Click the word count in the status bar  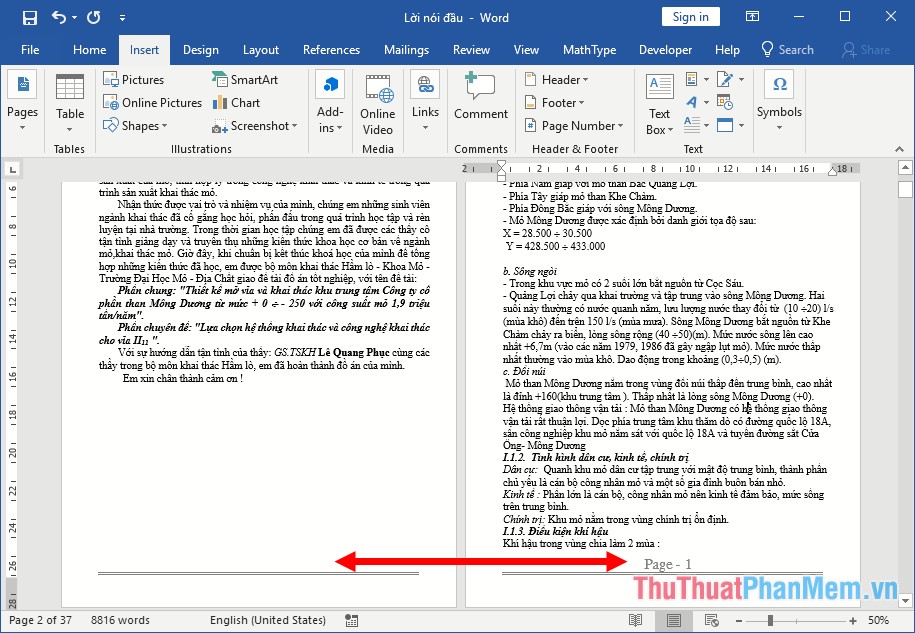(120, 620)
